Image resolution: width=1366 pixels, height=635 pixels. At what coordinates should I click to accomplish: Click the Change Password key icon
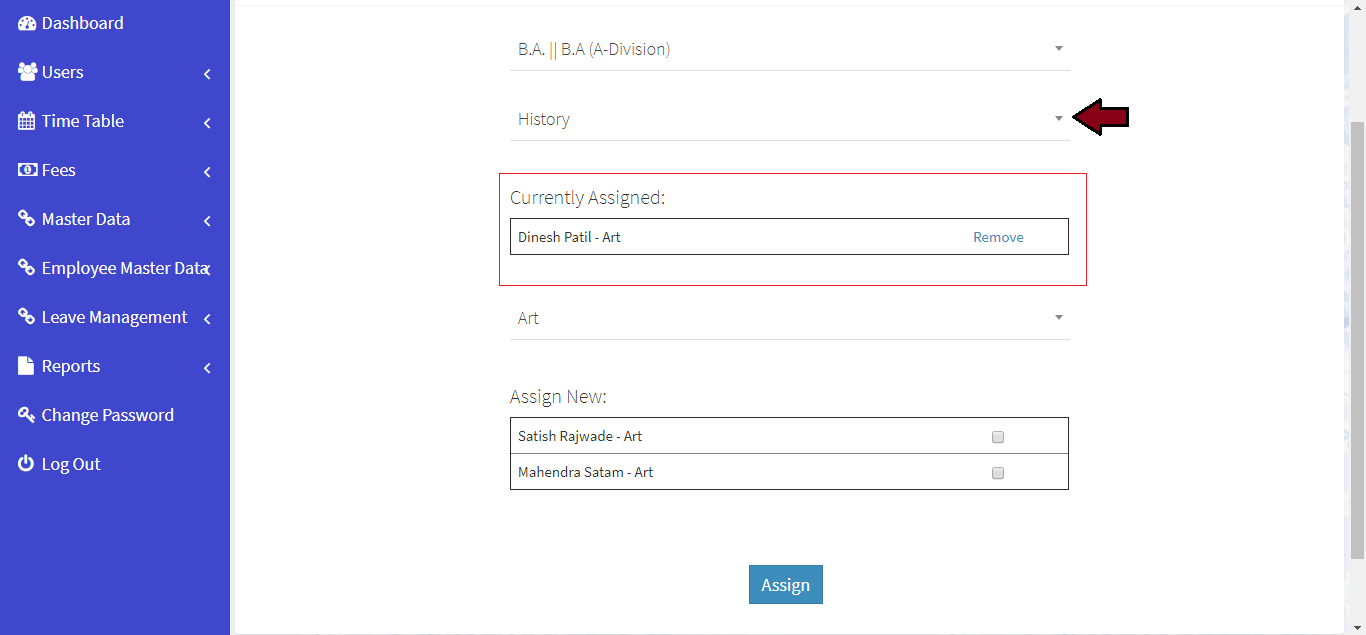(27, 415)
